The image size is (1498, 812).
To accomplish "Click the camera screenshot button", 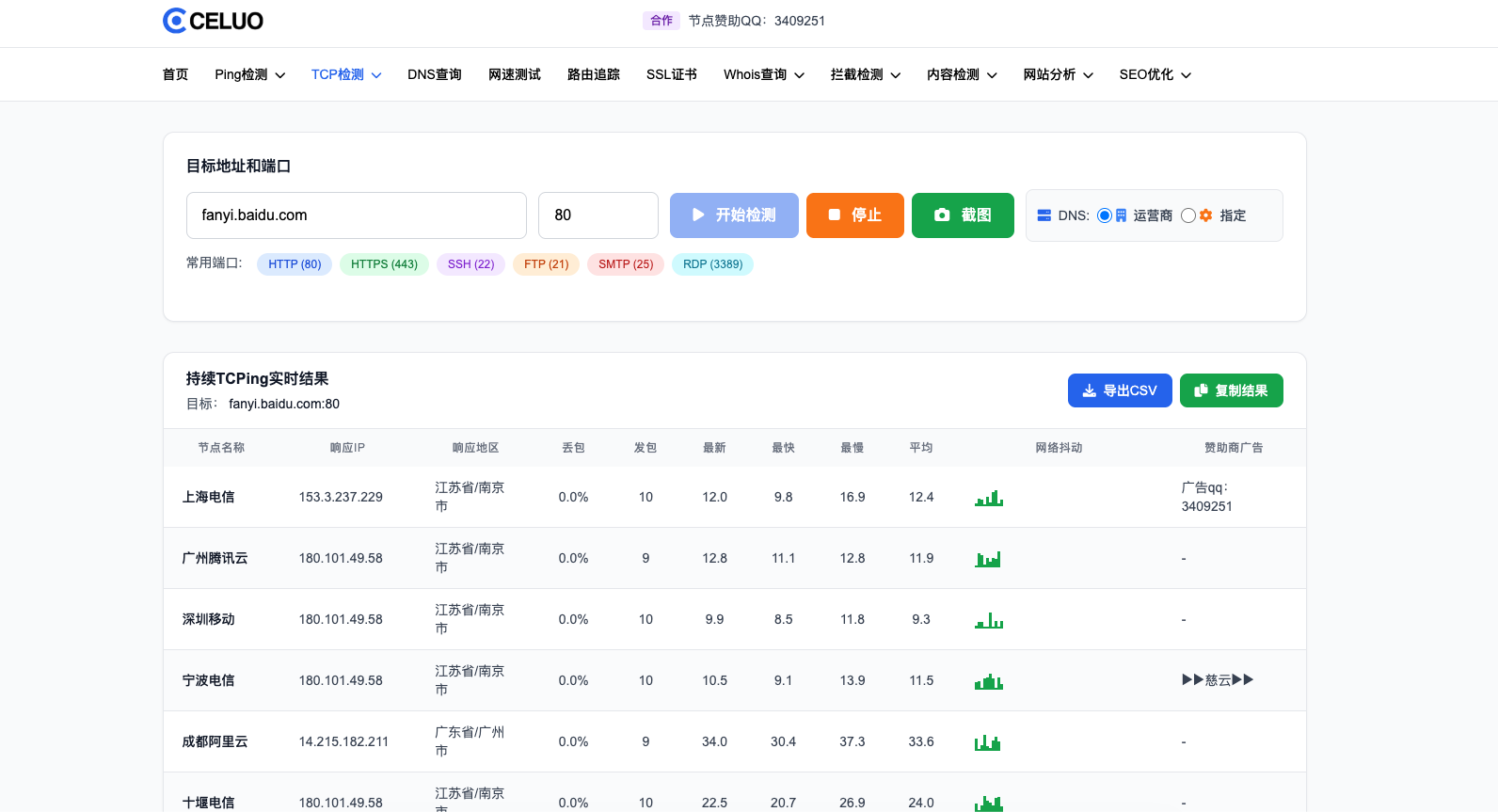I will click(x=962, y=215).
